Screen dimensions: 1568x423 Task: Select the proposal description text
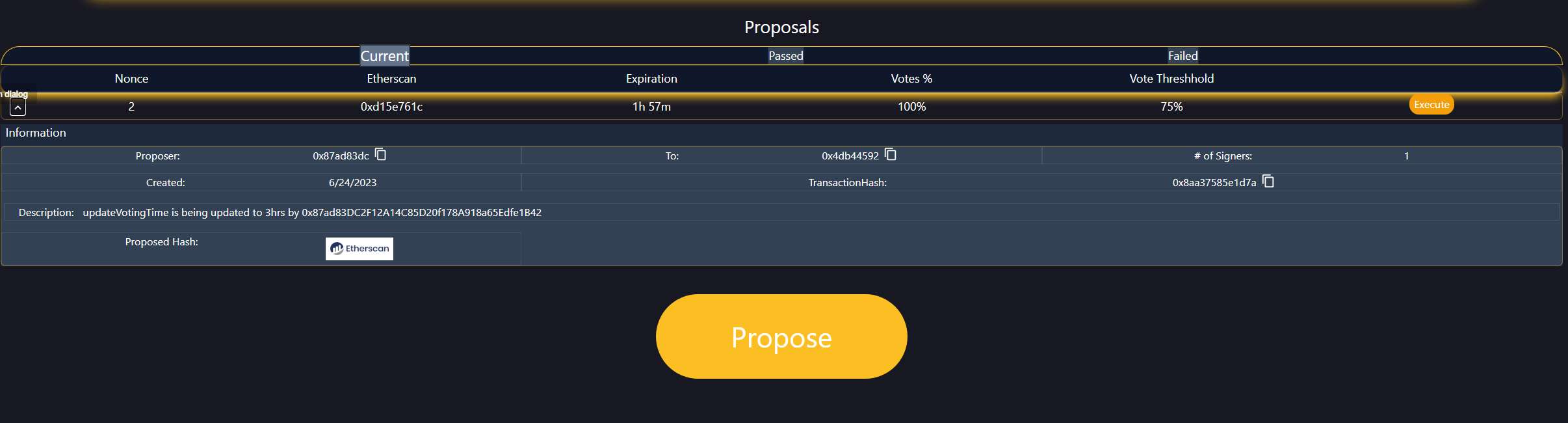(312, 213)
